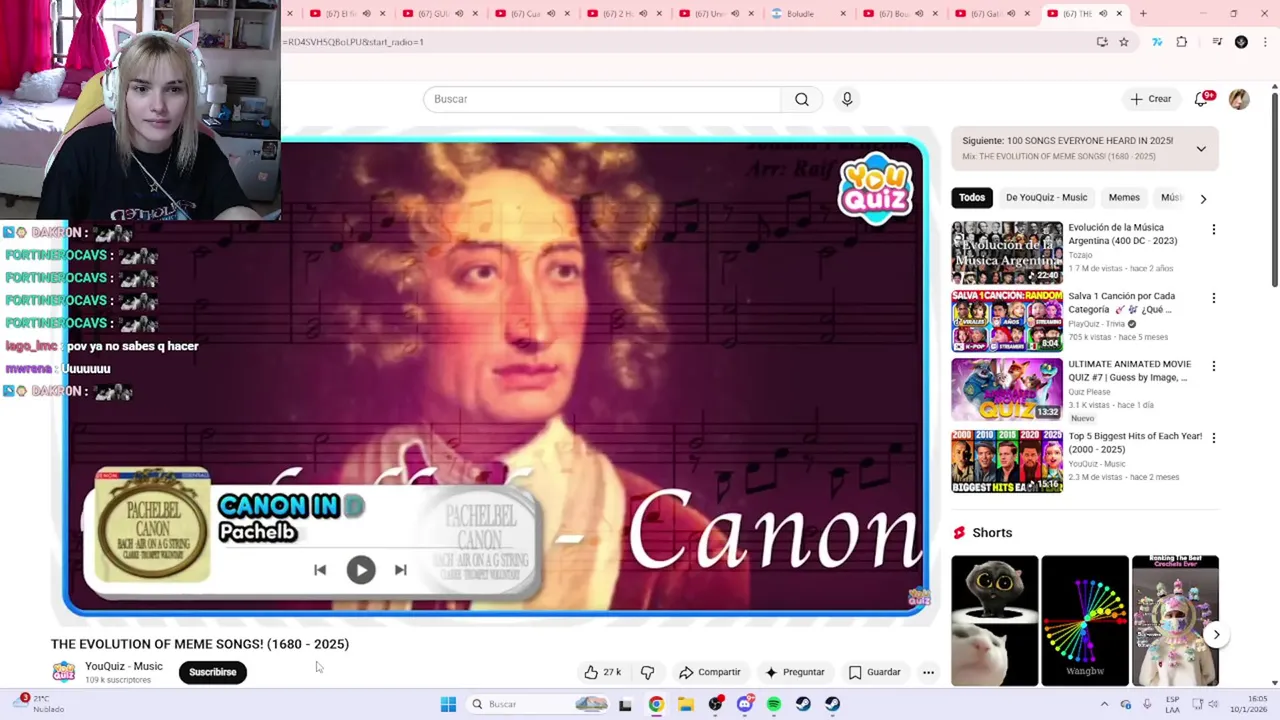Viewport: 1280px width, 720px height.
Task: Open a new browser tab
Action: pyautogui.click(x=1143, y=13)
